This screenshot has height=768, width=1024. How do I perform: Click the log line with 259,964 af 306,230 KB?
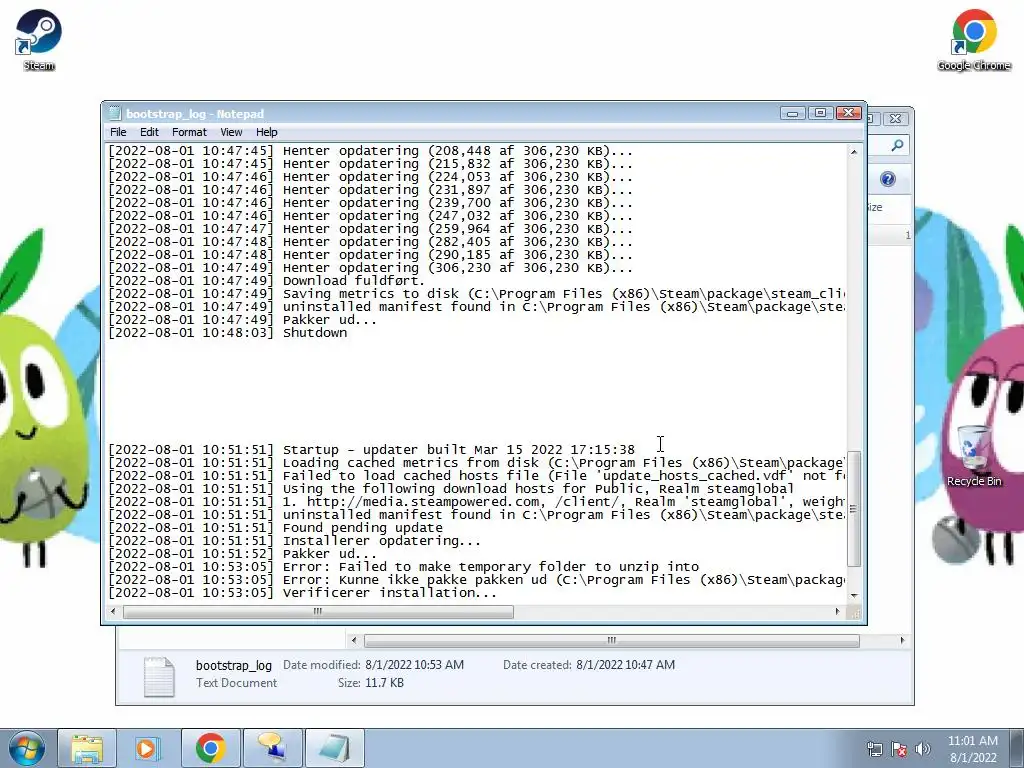[x=371, y=229]
